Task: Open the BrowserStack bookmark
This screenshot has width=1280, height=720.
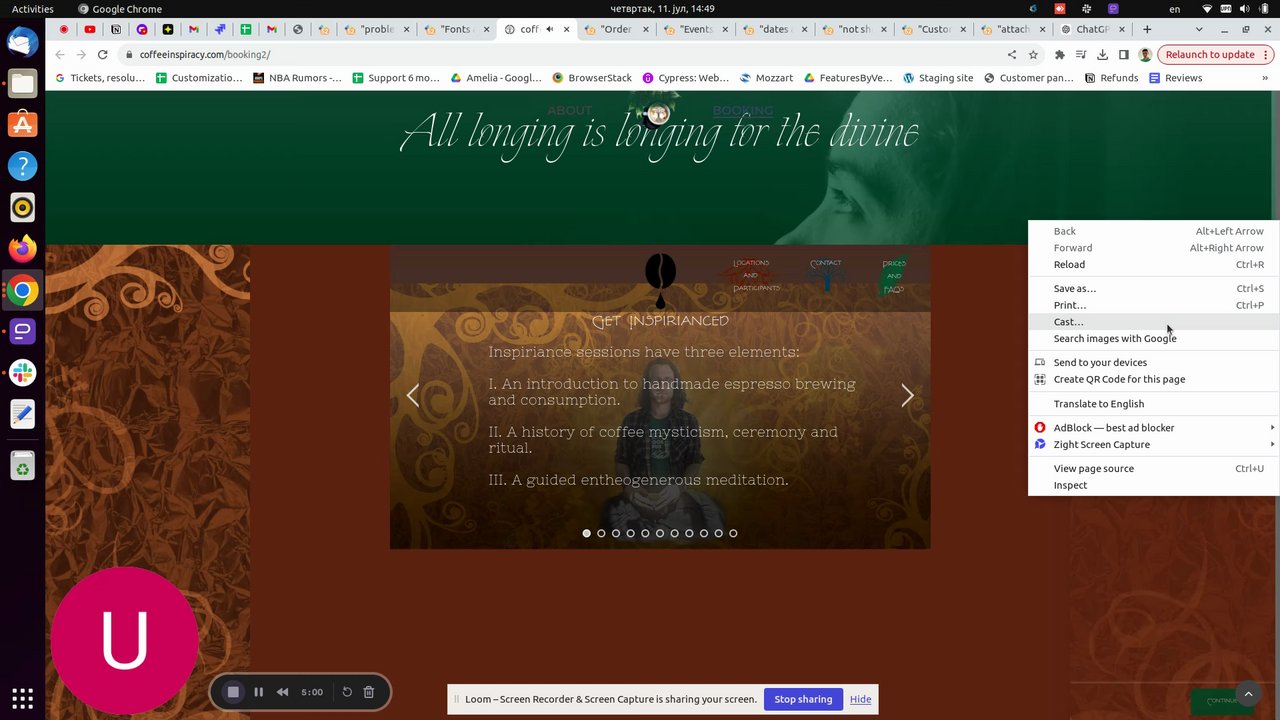Action: tap(592, 78)
